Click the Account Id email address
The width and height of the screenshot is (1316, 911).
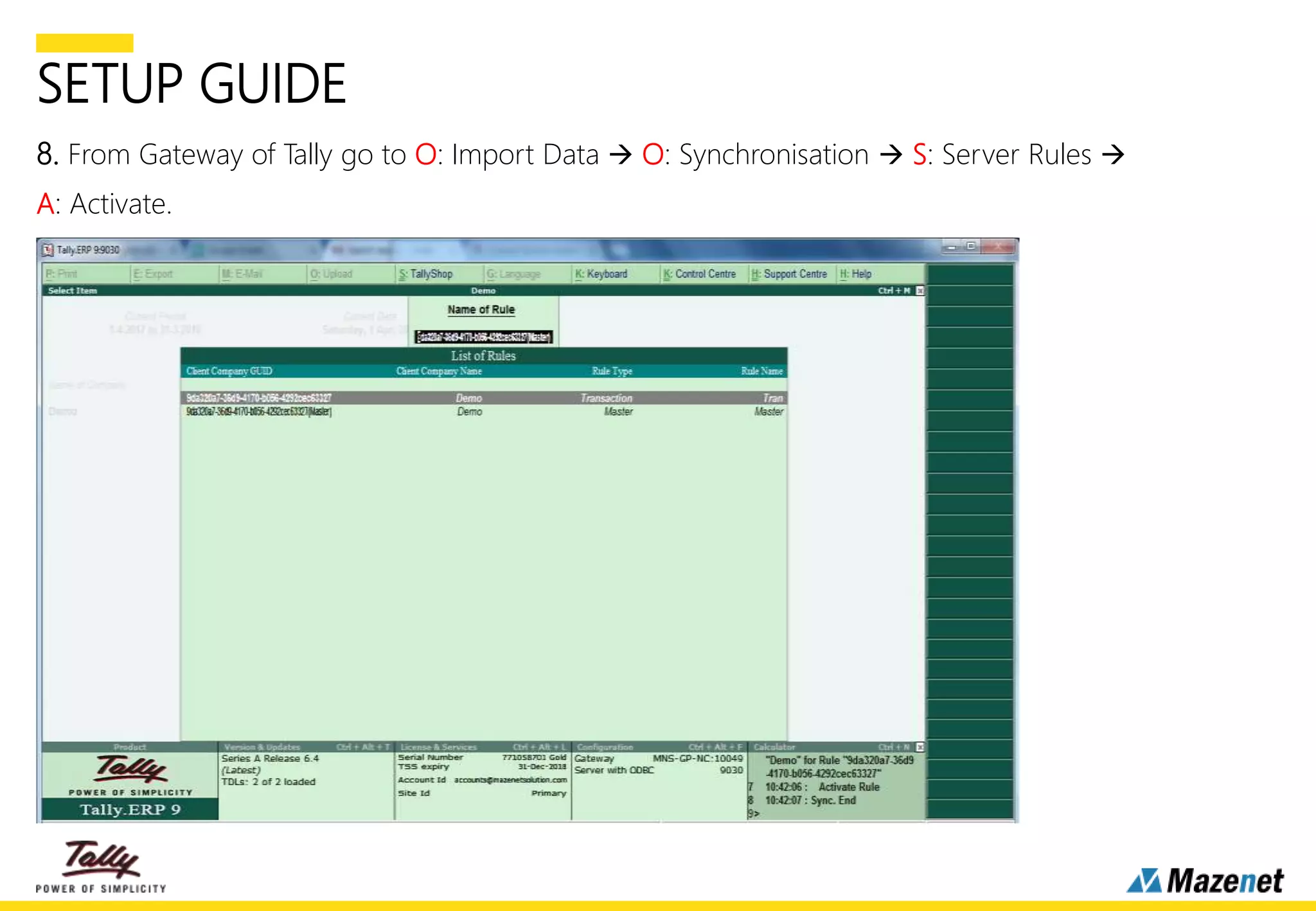click(x=510, y=780)
